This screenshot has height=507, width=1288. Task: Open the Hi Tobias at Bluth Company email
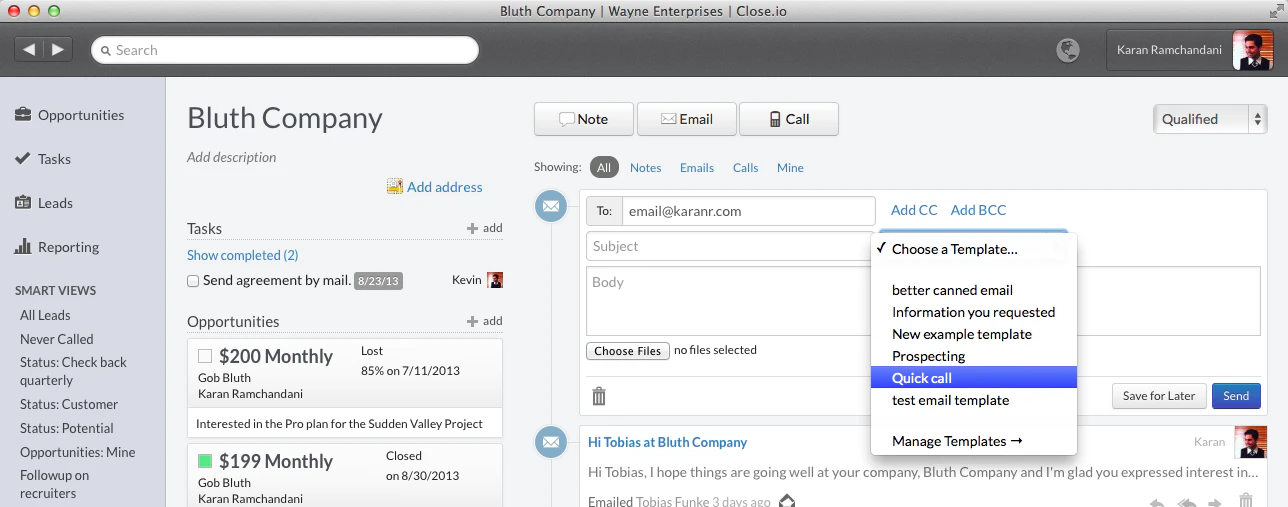pos(667,442)
